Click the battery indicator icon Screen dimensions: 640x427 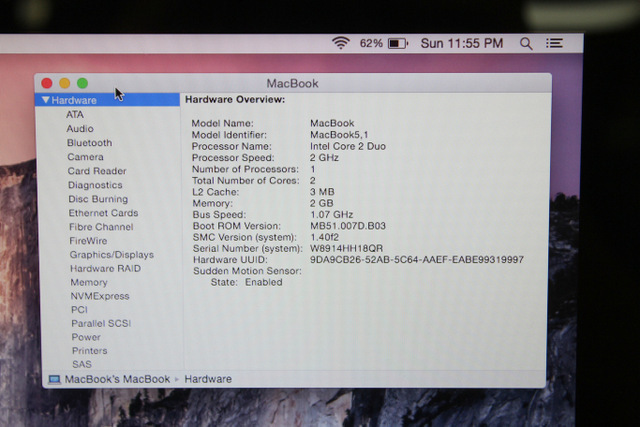click(x=398, y=44)
